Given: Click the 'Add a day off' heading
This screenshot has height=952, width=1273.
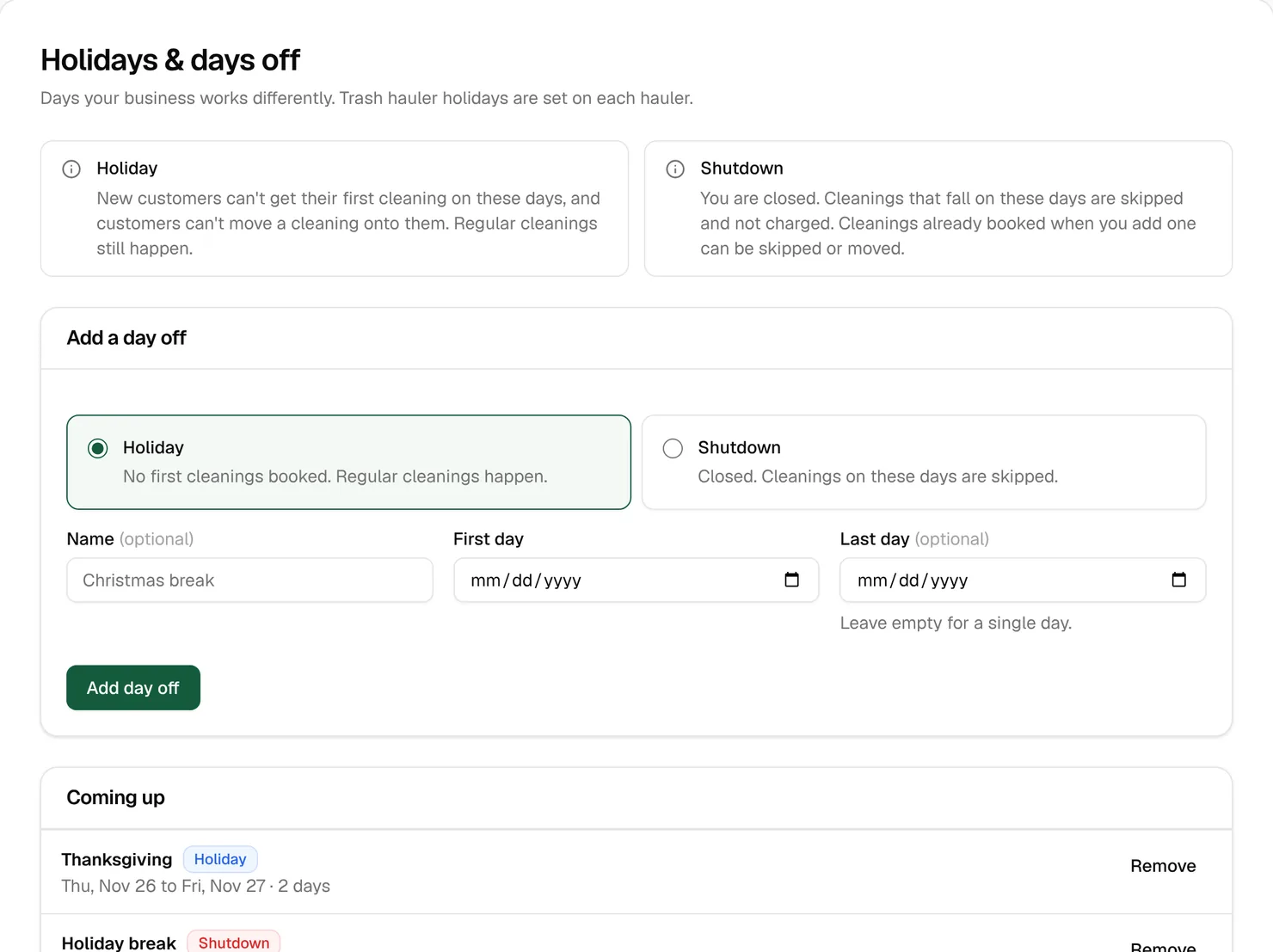Looking at the screenshot, I should pyautogui.click(x=126, y=338).
